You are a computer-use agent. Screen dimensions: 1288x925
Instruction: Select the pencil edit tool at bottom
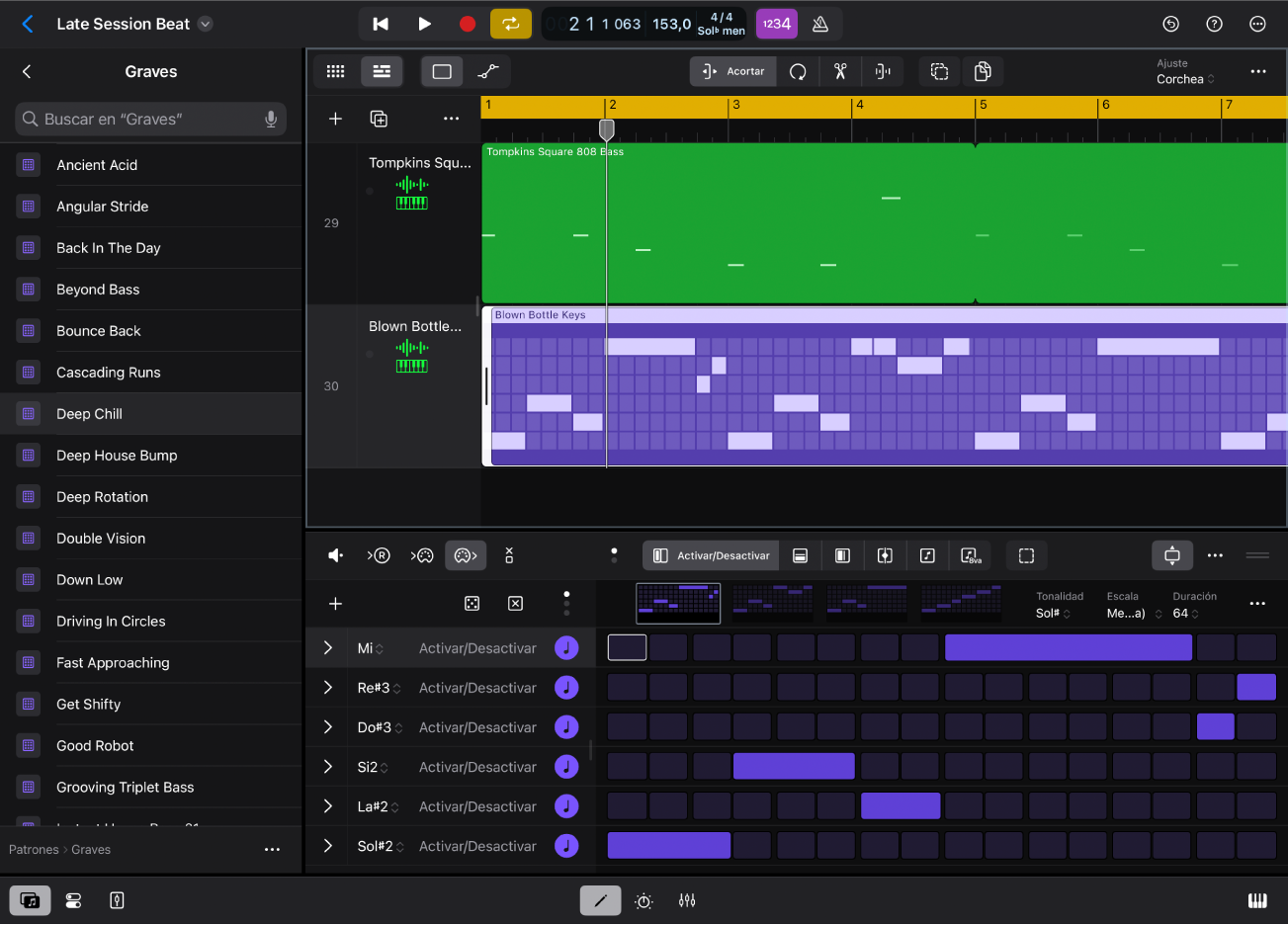pyautogui.click(x=600, y=900)
